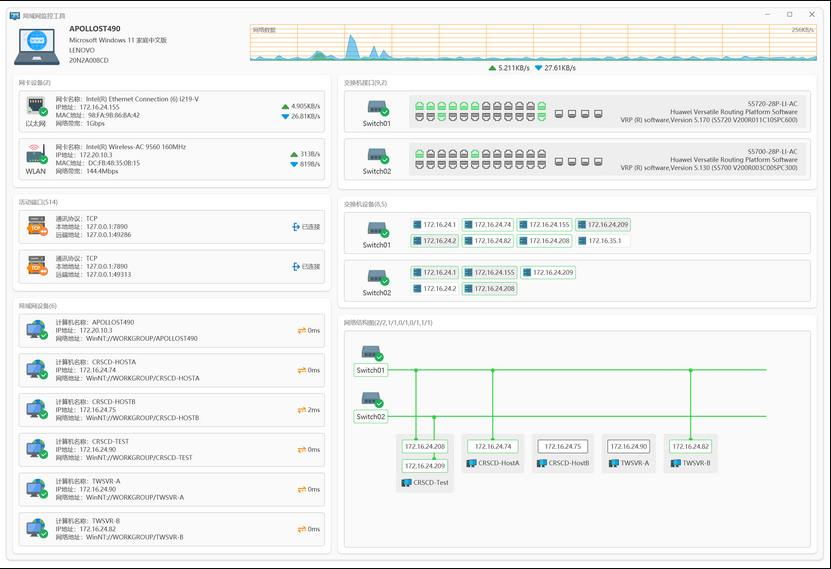
Task: Click 172.16.24.75 node in topology diagram
Action: click(x=563, y=447)
